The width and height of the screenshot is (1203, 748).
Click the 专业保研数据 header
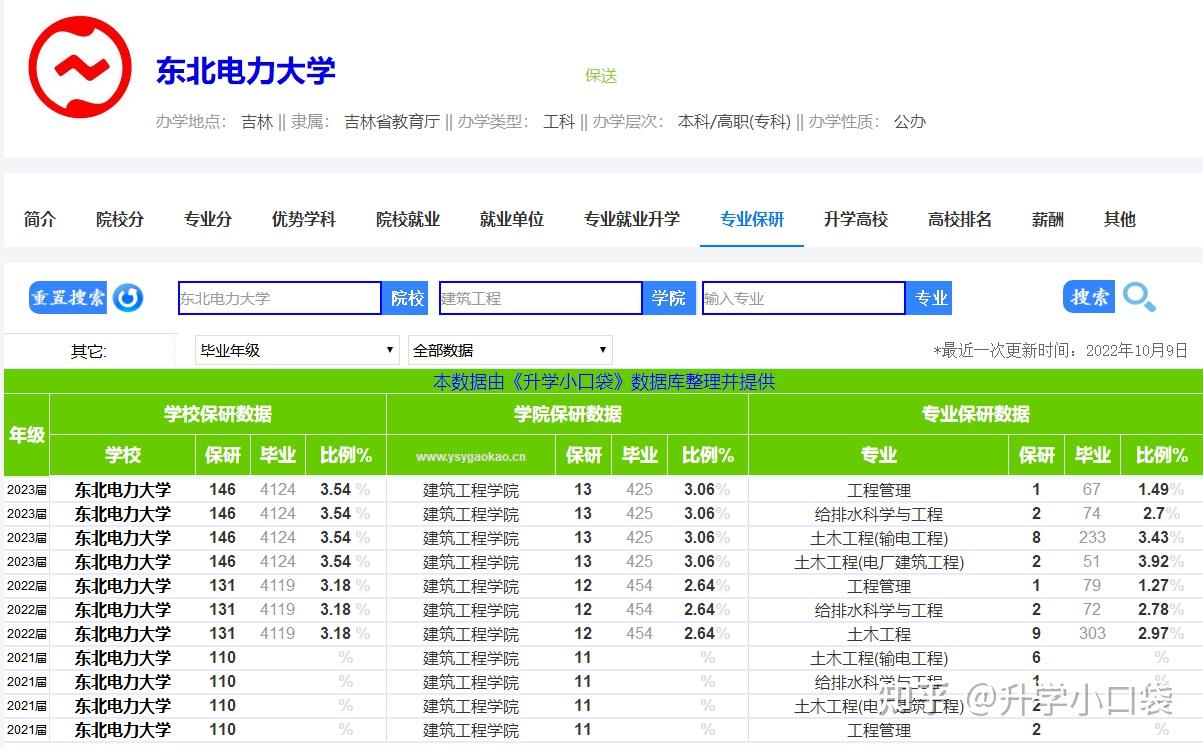[x=976, y=414]
